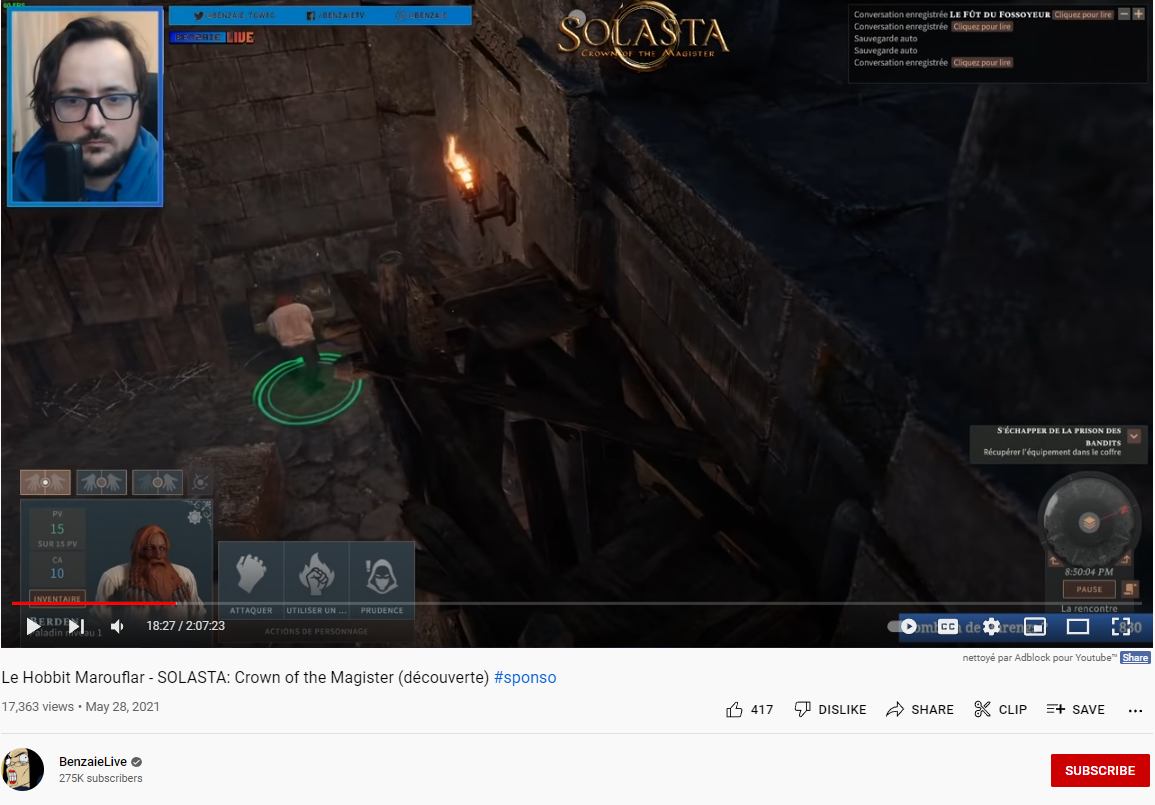The width and height of the screenshot is (1155, 805).
Task: Open YouTube player settings gear
Action: point(991,627)
